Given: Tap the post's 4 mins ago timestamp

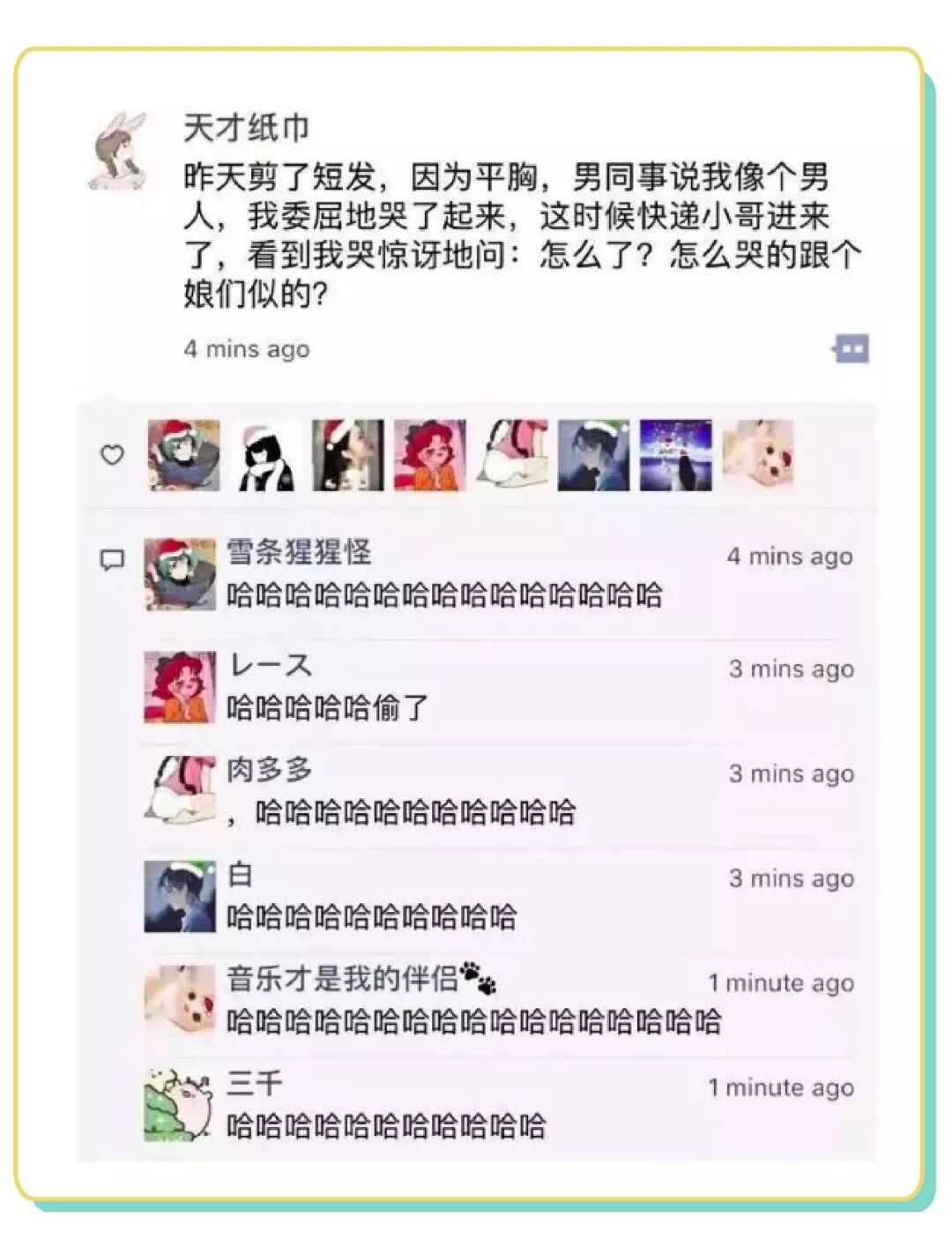Looking at the screenshot, I should (x=247, y=349).
